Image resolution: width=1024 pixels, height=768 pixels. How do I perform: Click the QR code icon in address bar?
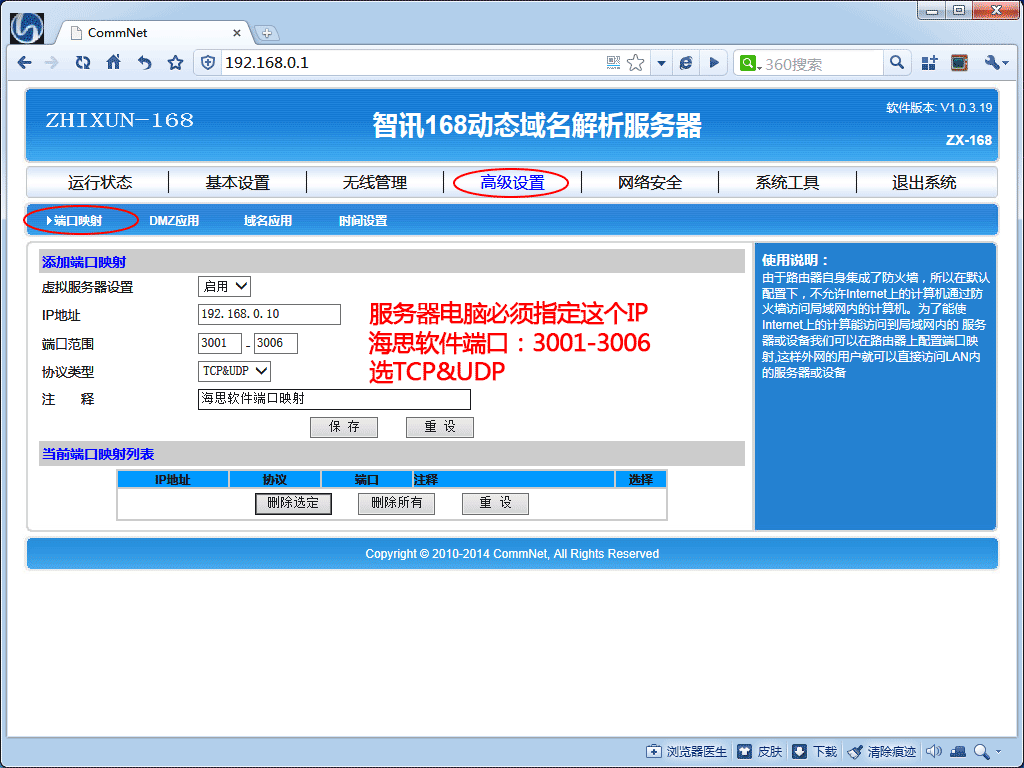coord(613,63)
